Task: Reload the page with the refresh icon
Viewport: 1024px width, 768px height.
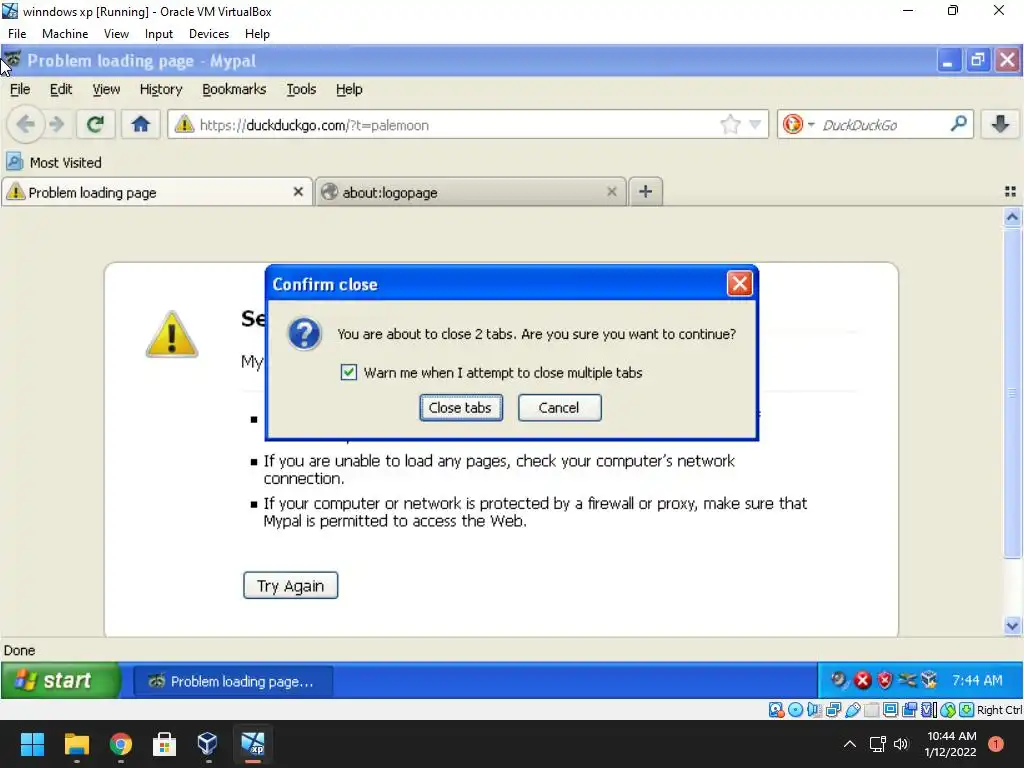Action: point(95,124)
